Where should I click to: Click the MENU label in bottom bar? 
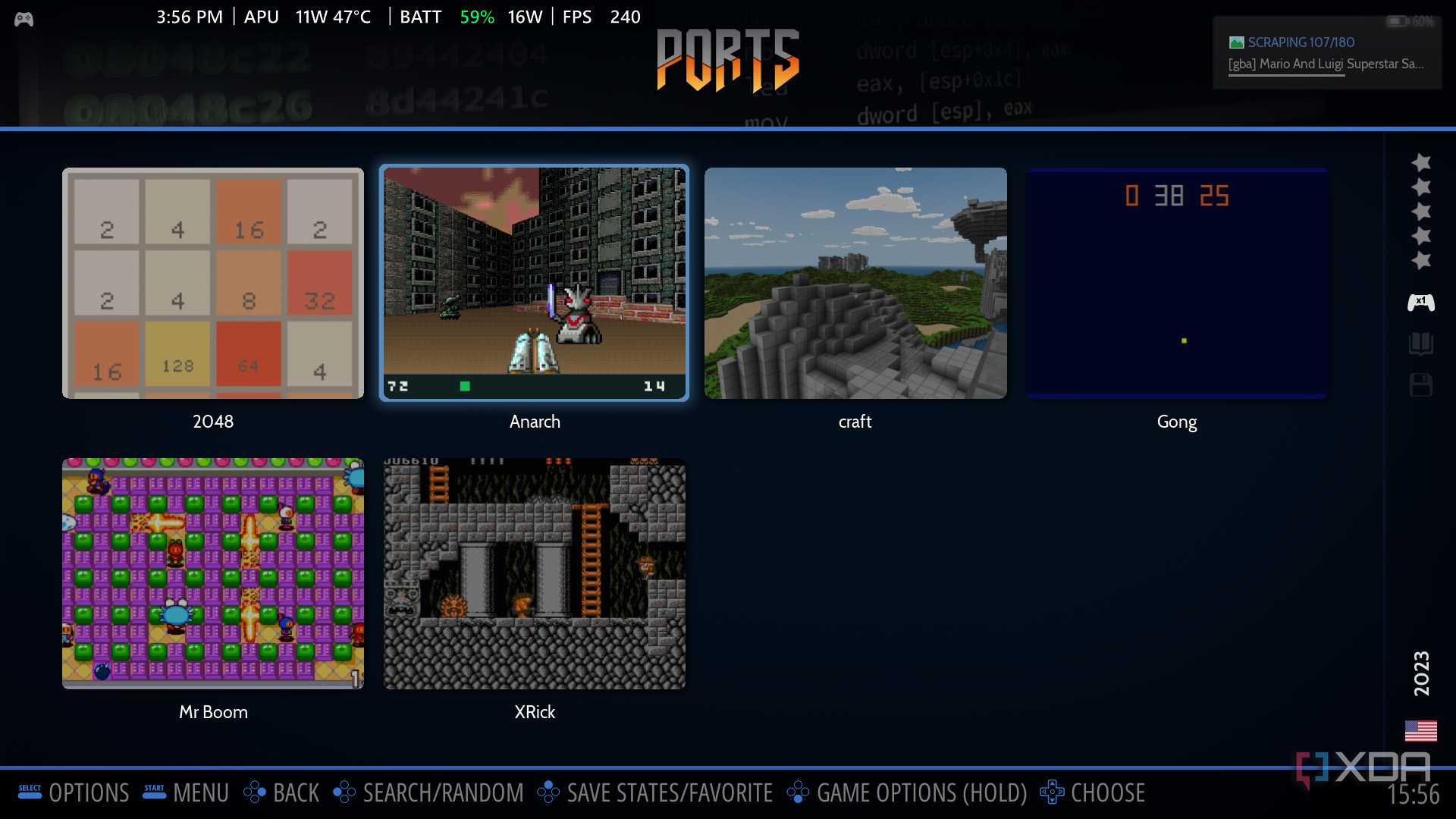[201, 793]
